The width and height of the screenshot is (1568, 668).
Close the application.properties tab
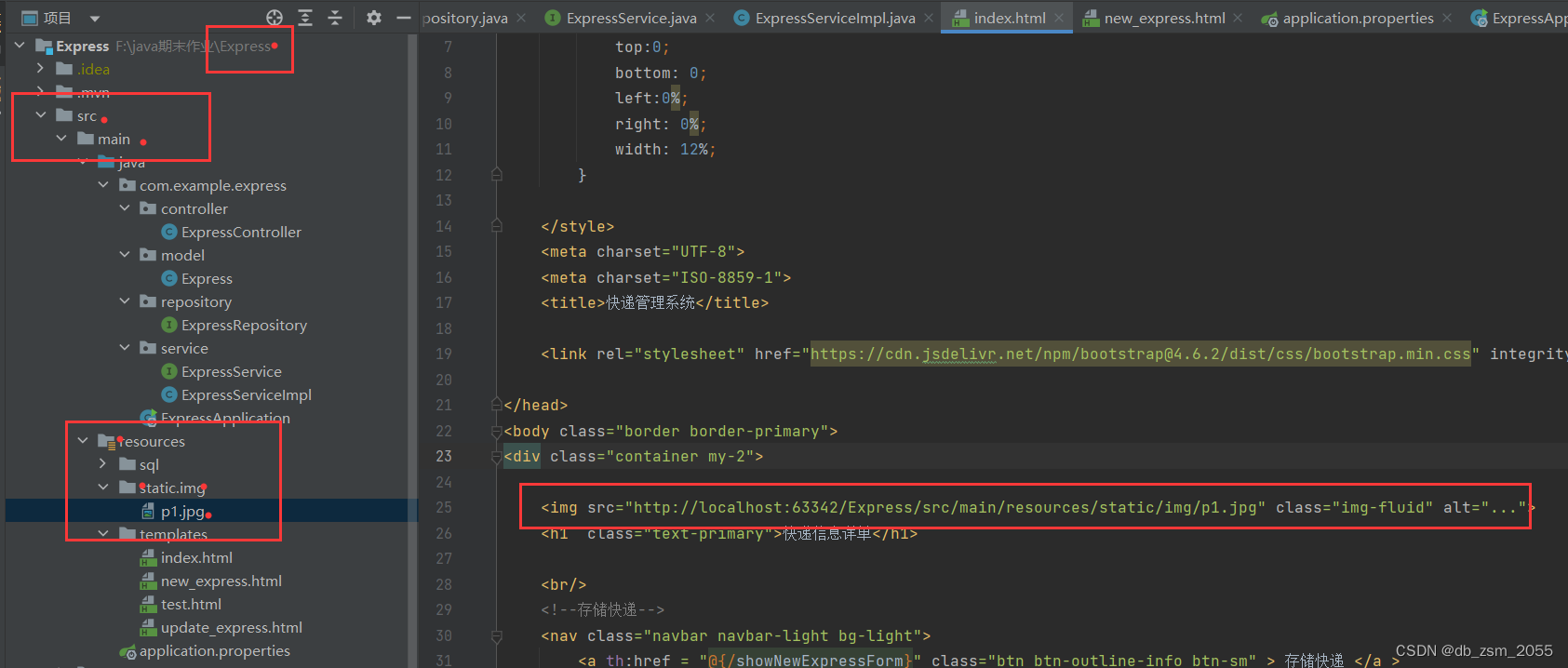click(x=1447, y=18)
